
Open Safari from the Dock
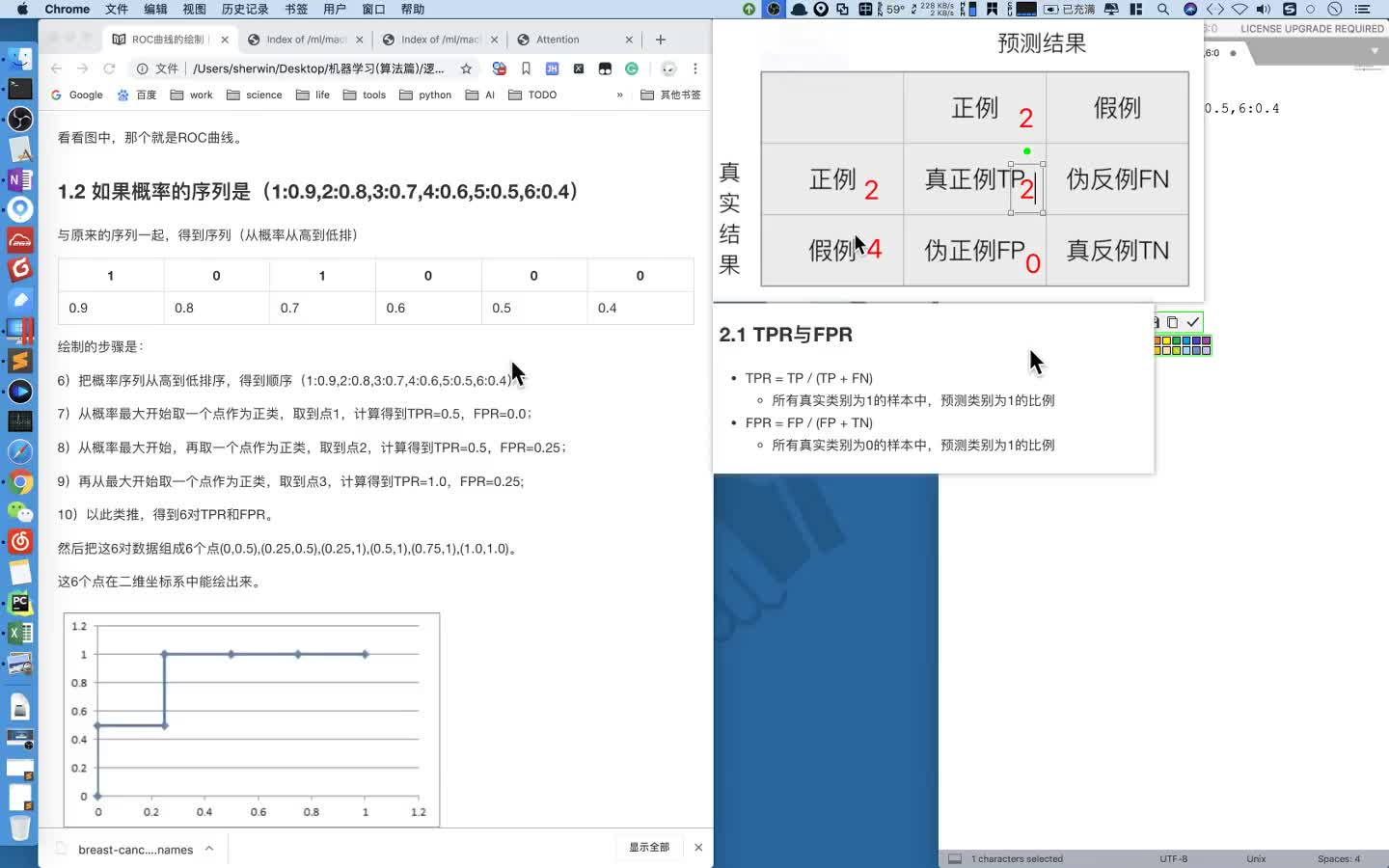[20, 451]
